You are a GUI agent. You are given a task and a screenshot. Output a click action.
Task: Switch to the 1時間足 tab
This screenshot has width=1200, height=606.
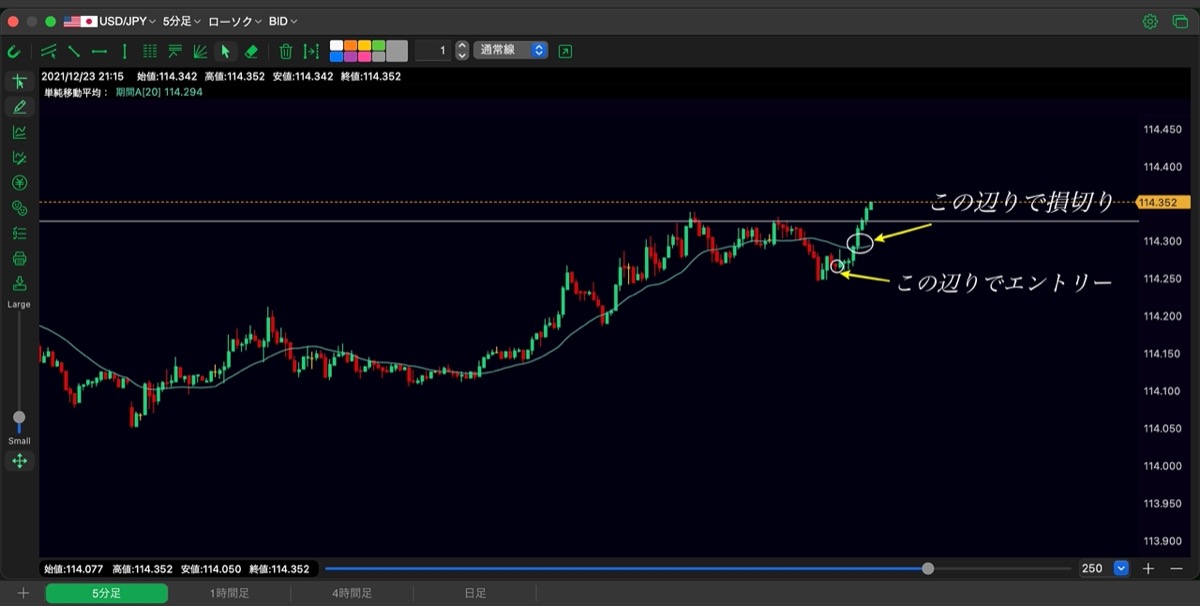229,593
